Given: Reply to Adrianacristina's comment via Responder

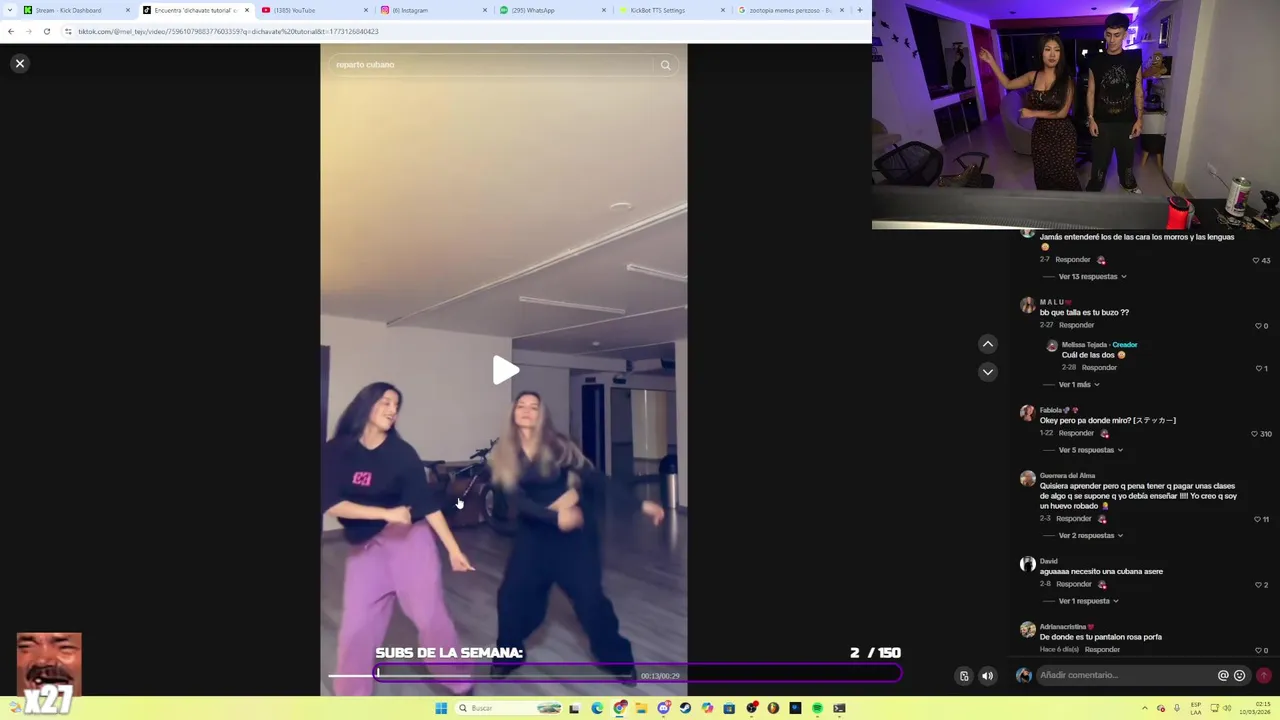Looking at the screenshot, I should coord(1102,649).
